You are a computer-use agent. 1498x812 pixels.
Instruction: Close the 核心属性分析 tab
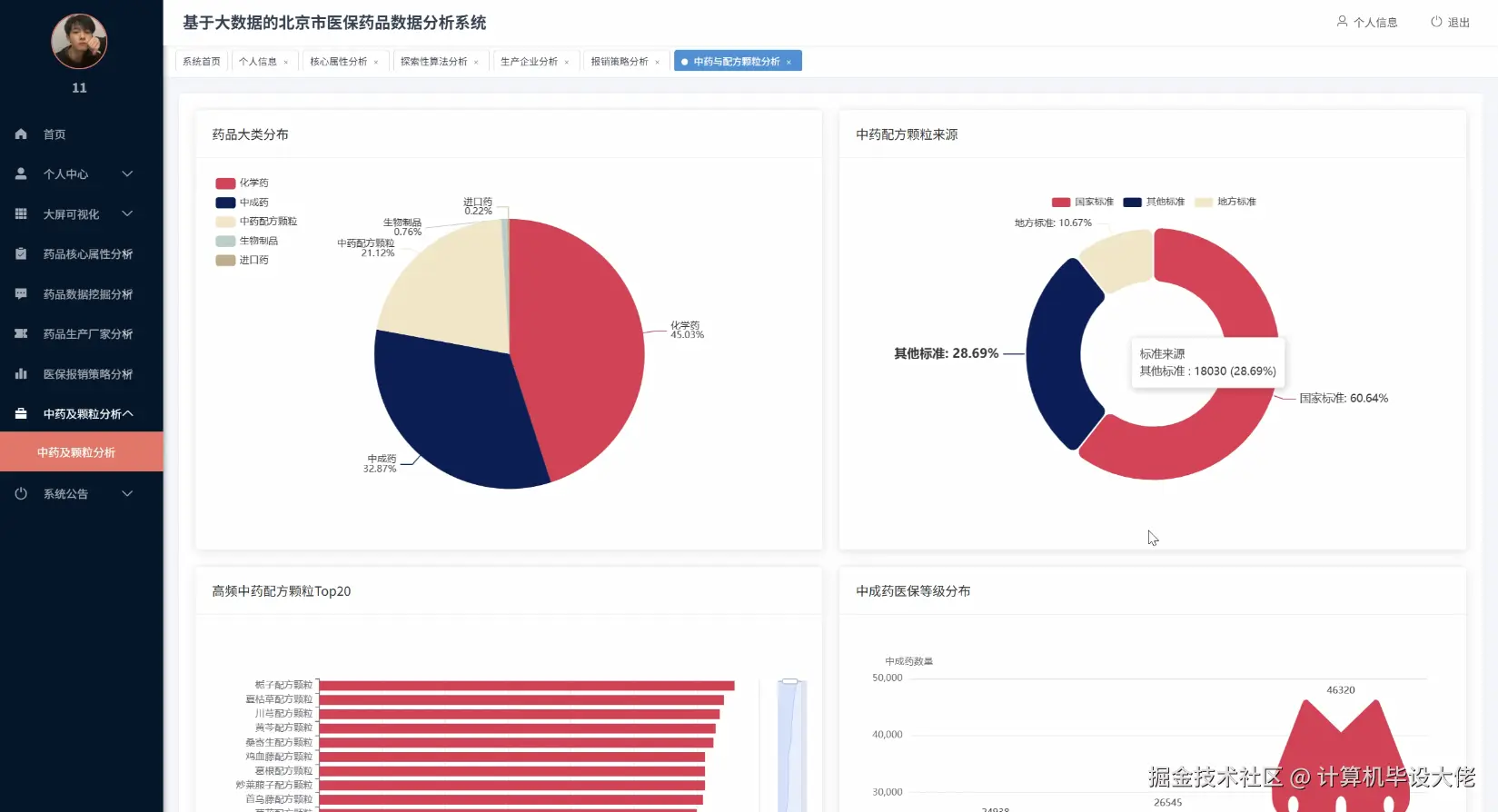coord(376,62)
